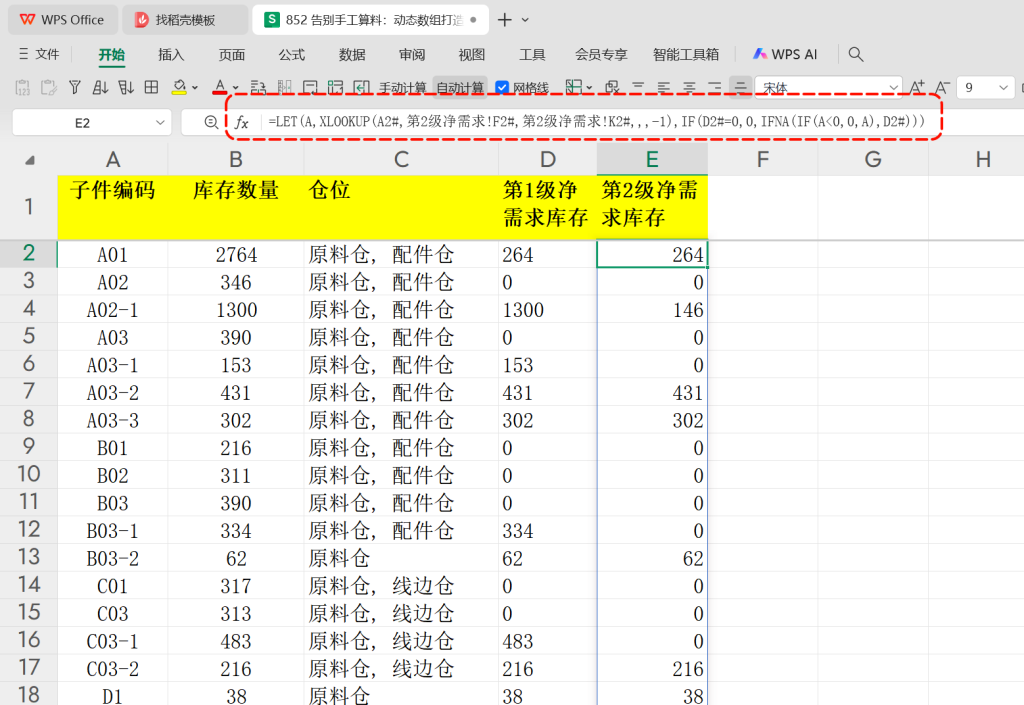The width and height of the screenshot is (1024, 705).
Task: Open the 工具 Tools tab
Action: click(x=532, y=55)
